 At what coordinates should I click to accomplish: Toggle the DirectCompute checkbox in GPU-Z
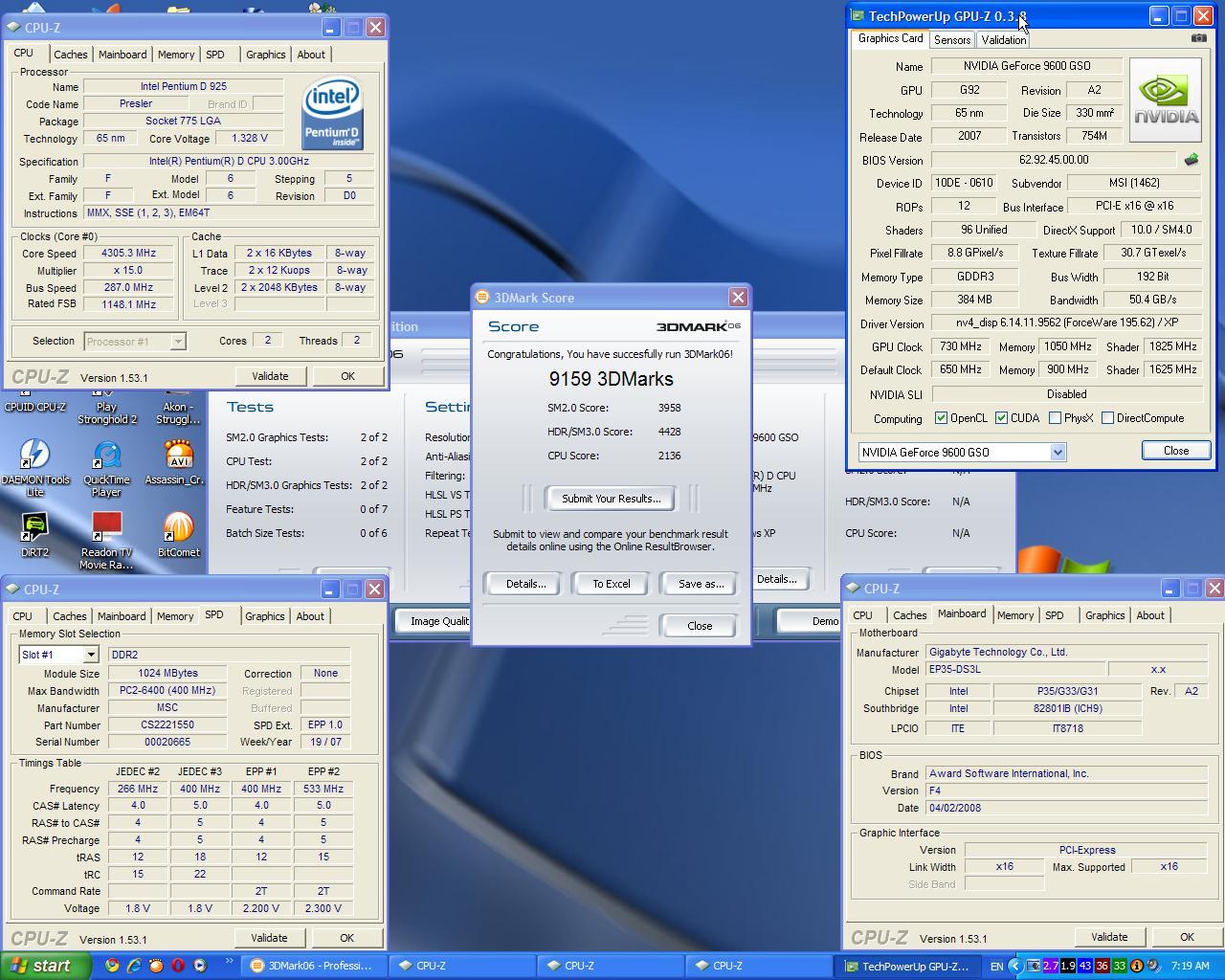tap(1107, 418)
